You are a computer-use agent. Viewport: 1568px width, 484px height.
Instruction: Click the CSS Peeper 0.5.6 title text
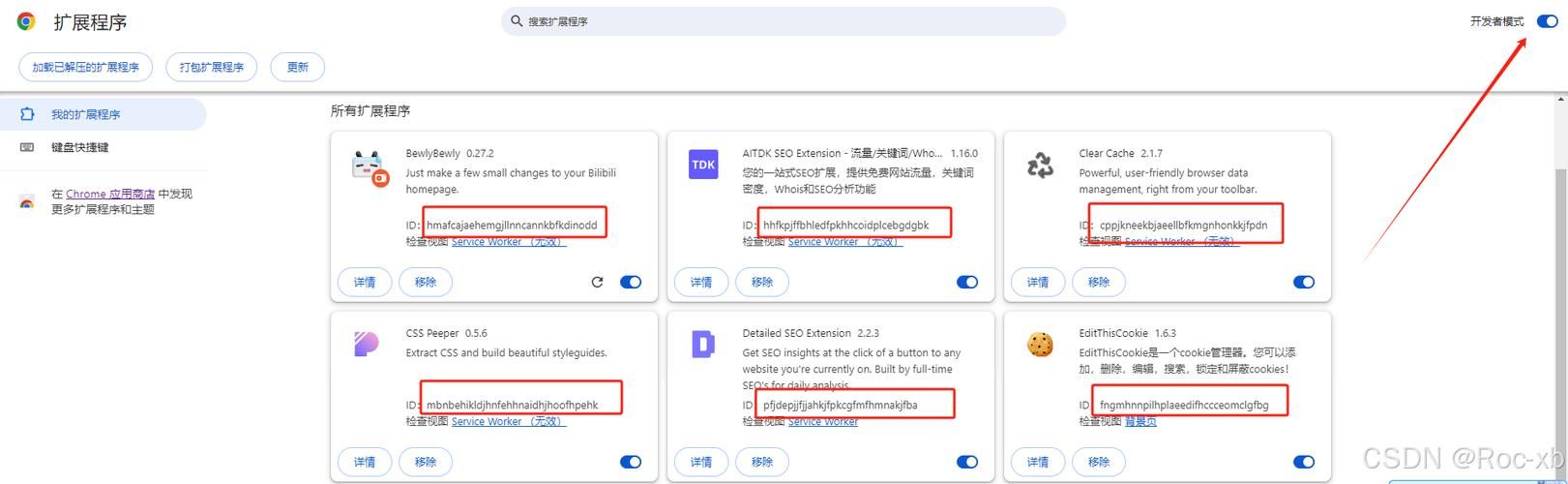[447, 333]
